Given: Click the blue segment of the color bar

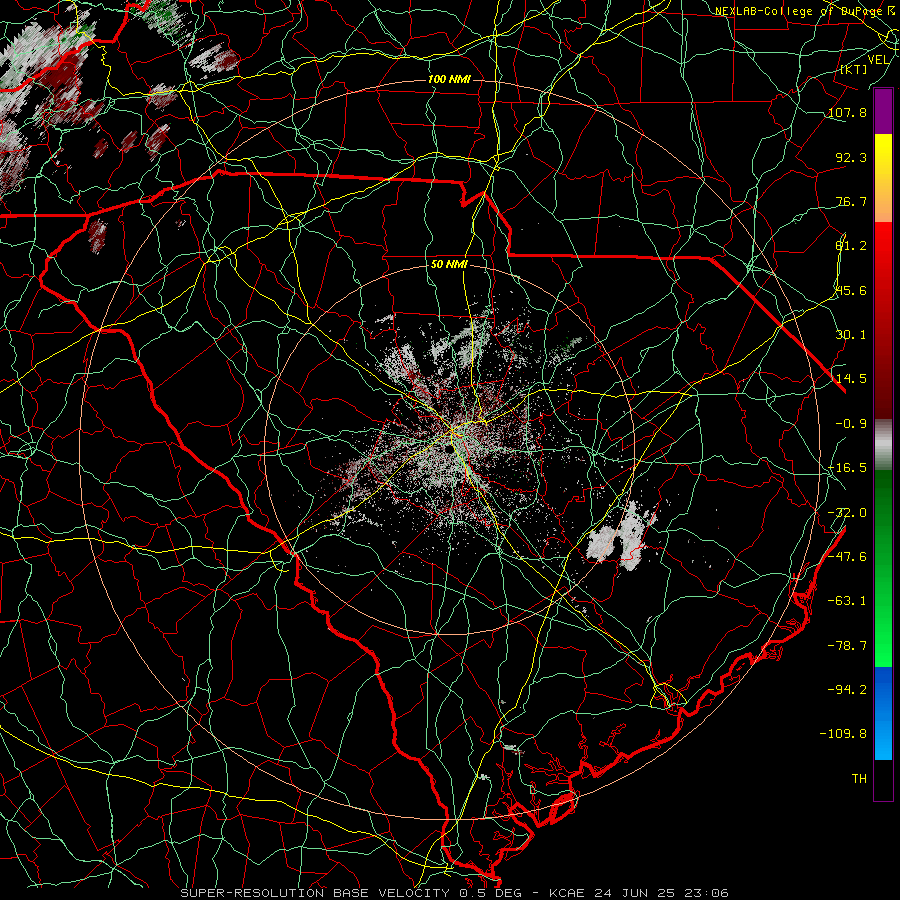Looking at the screenshot, I should click(883, 713).
